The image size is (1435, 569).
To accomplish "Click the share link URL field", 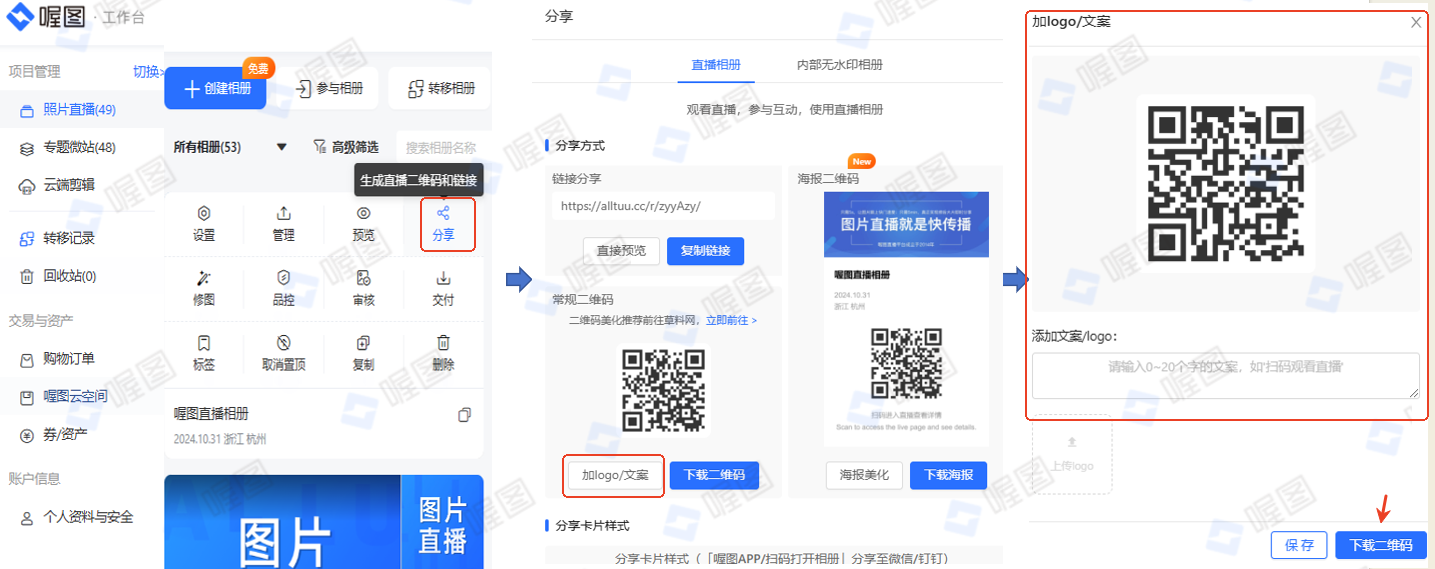I will point(663,206).
